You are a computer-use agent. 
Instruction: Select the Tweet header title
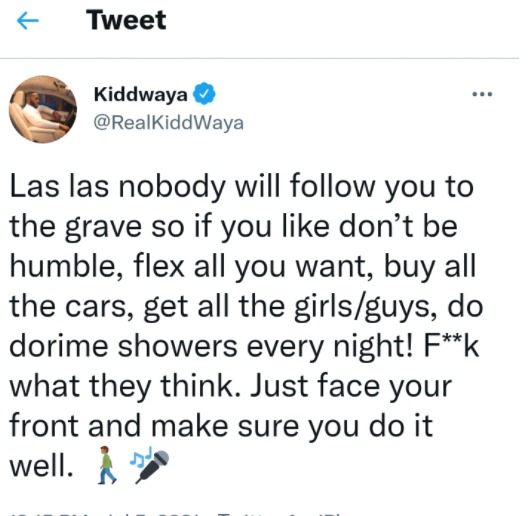point(126,20)
